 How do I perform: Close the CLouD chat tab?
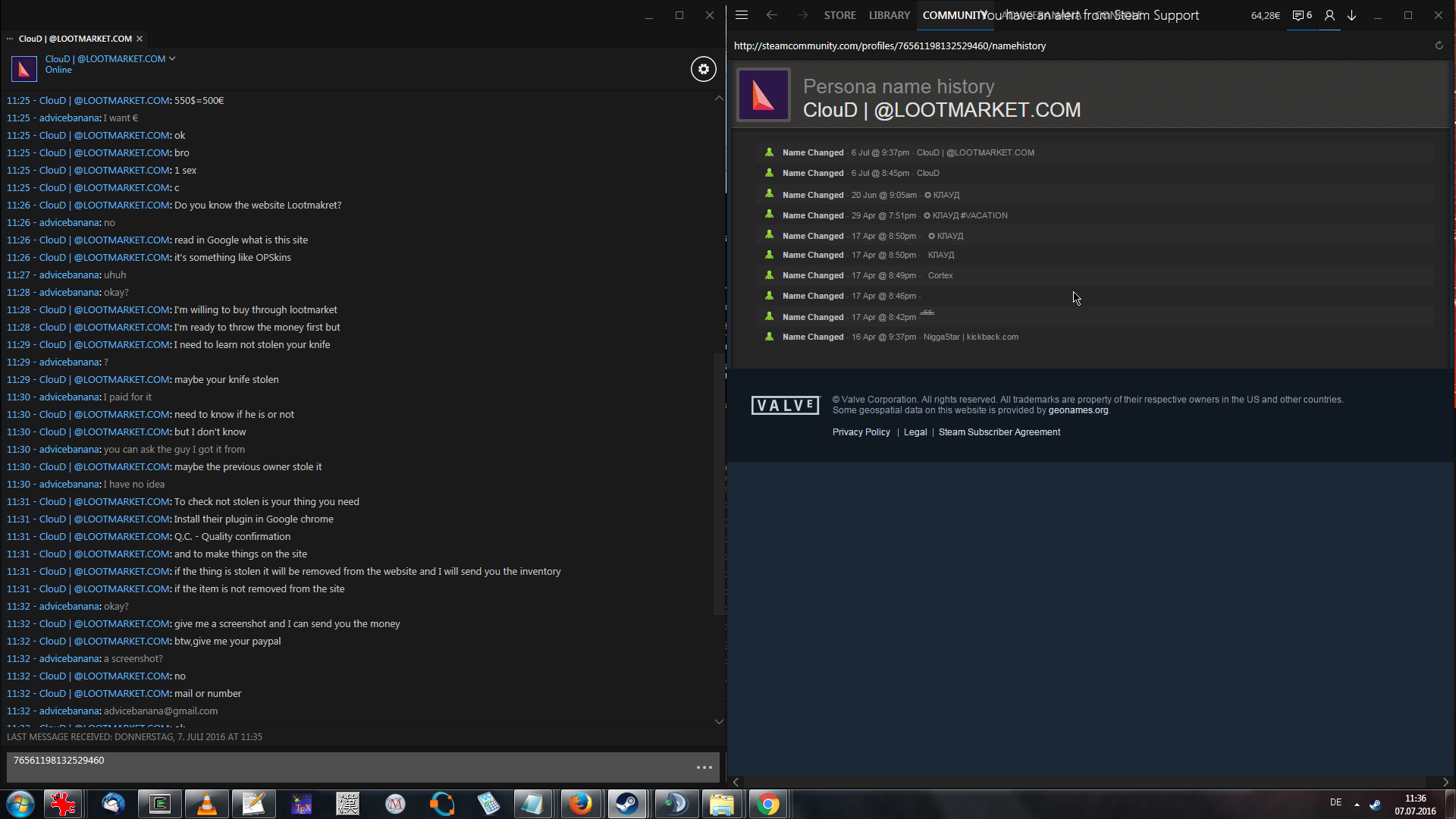[x=140, y=39]
